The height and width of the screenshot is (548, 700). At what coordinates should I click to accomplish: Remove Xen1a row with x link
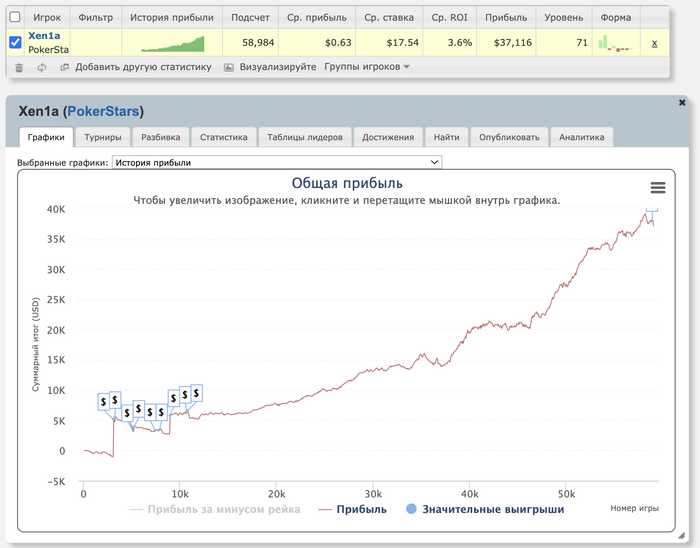pos(654,43)
